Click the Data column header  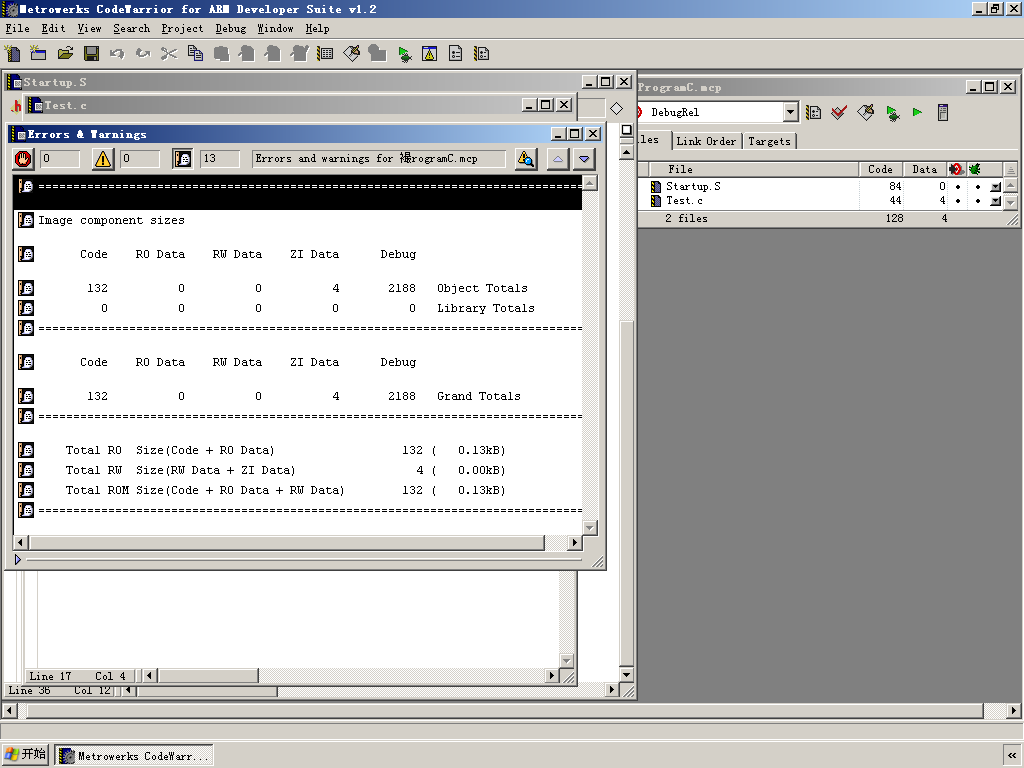click(x=925, y=169)
